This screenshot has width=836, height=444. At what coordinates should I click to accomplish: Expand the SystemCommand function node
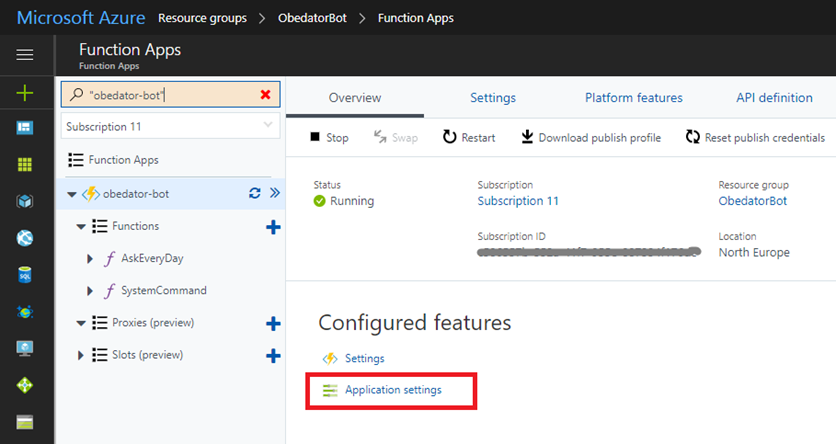point(92,291)
